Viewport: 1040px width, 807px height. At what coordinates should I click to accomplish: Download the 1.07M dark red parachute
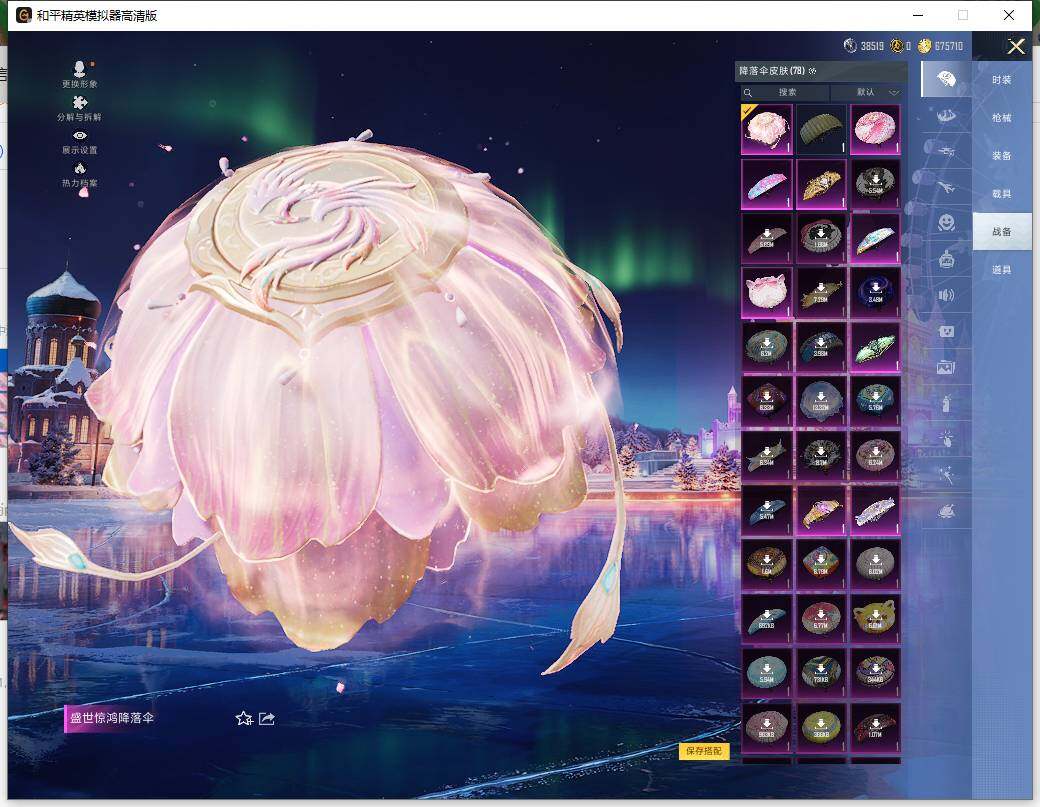coord(876,727)
